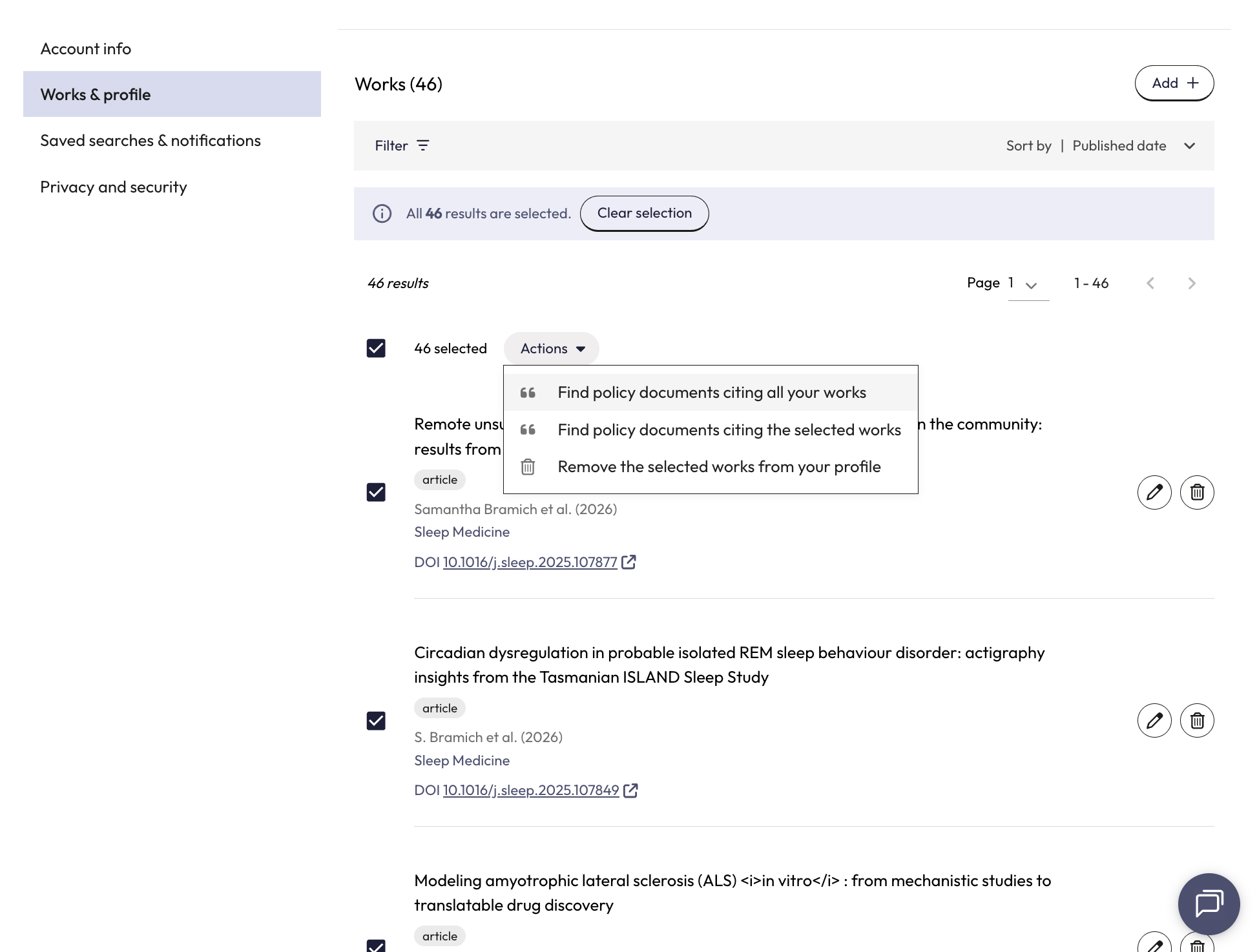Click quote icon beside the selected works entry

point(528,430)
